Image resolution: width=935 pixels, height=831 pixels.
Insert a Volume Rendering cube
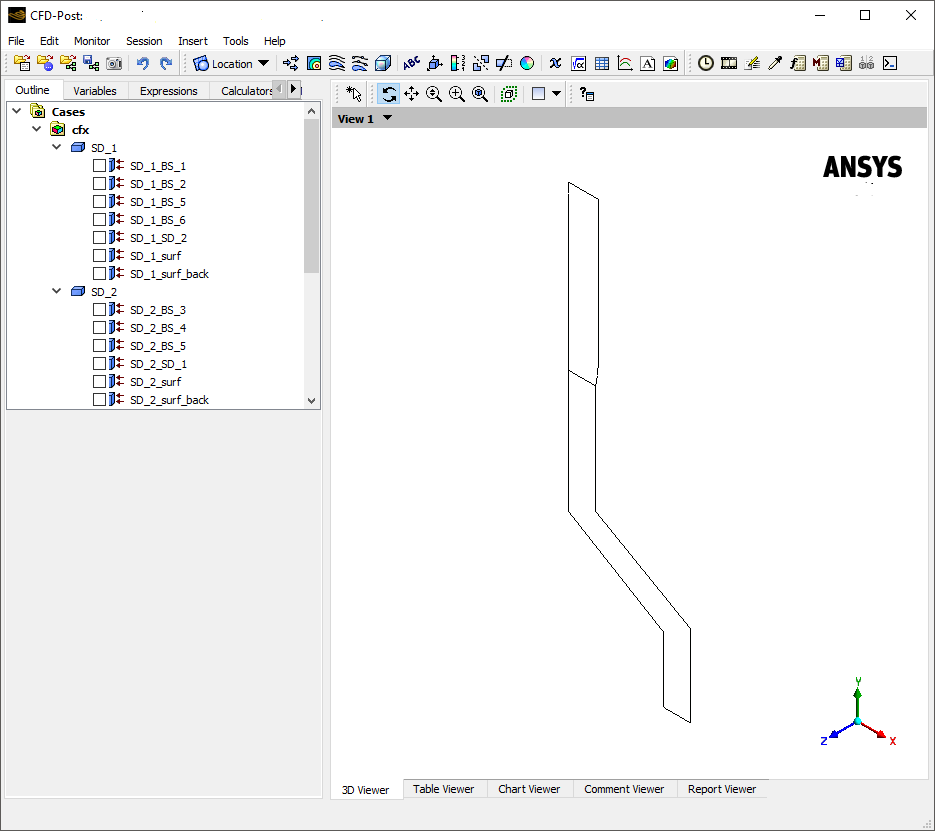[x=383, y=63]
